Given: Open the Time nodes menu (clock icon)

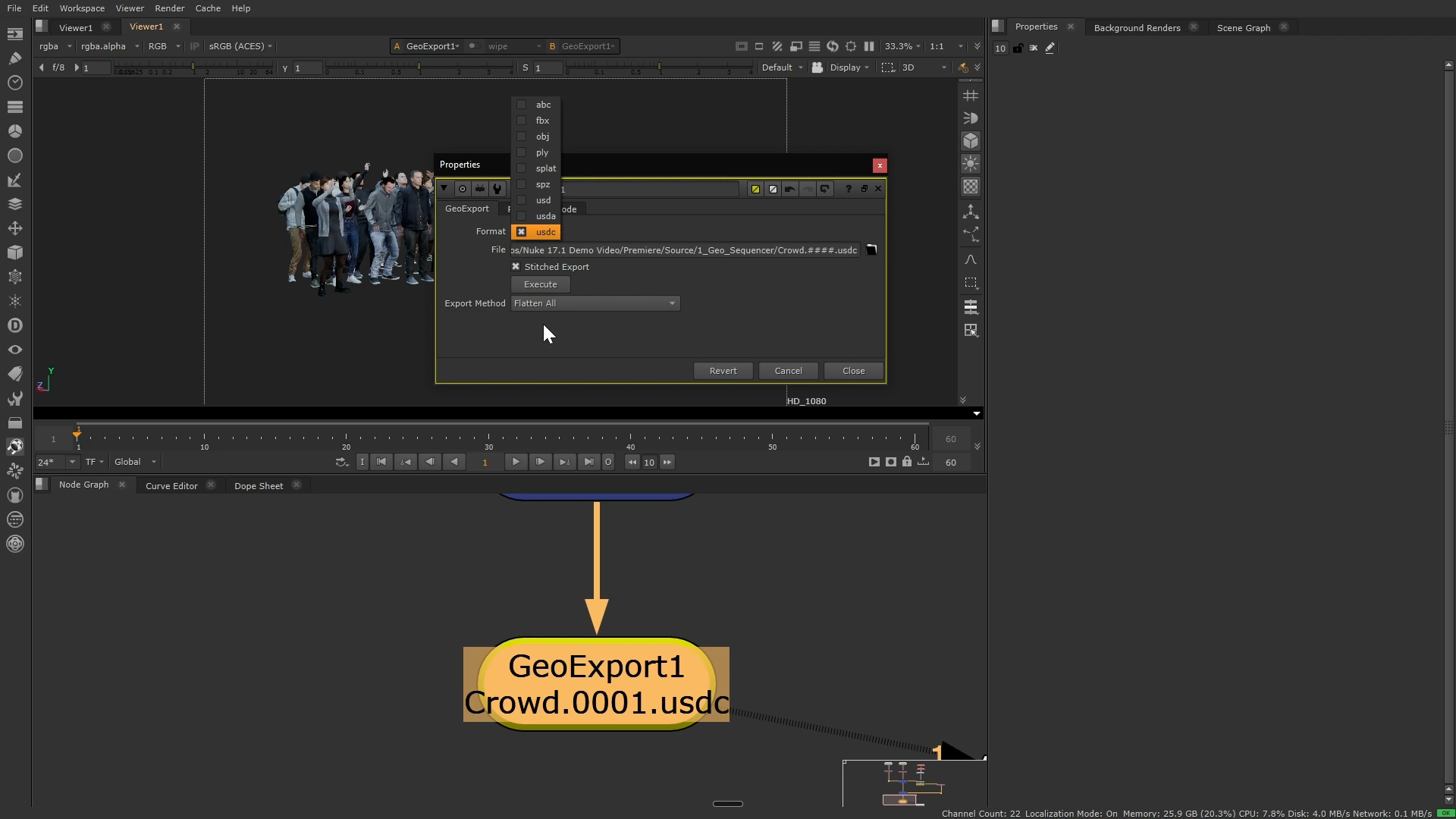Looking at the screenshot, I should [x=15, y=83].
